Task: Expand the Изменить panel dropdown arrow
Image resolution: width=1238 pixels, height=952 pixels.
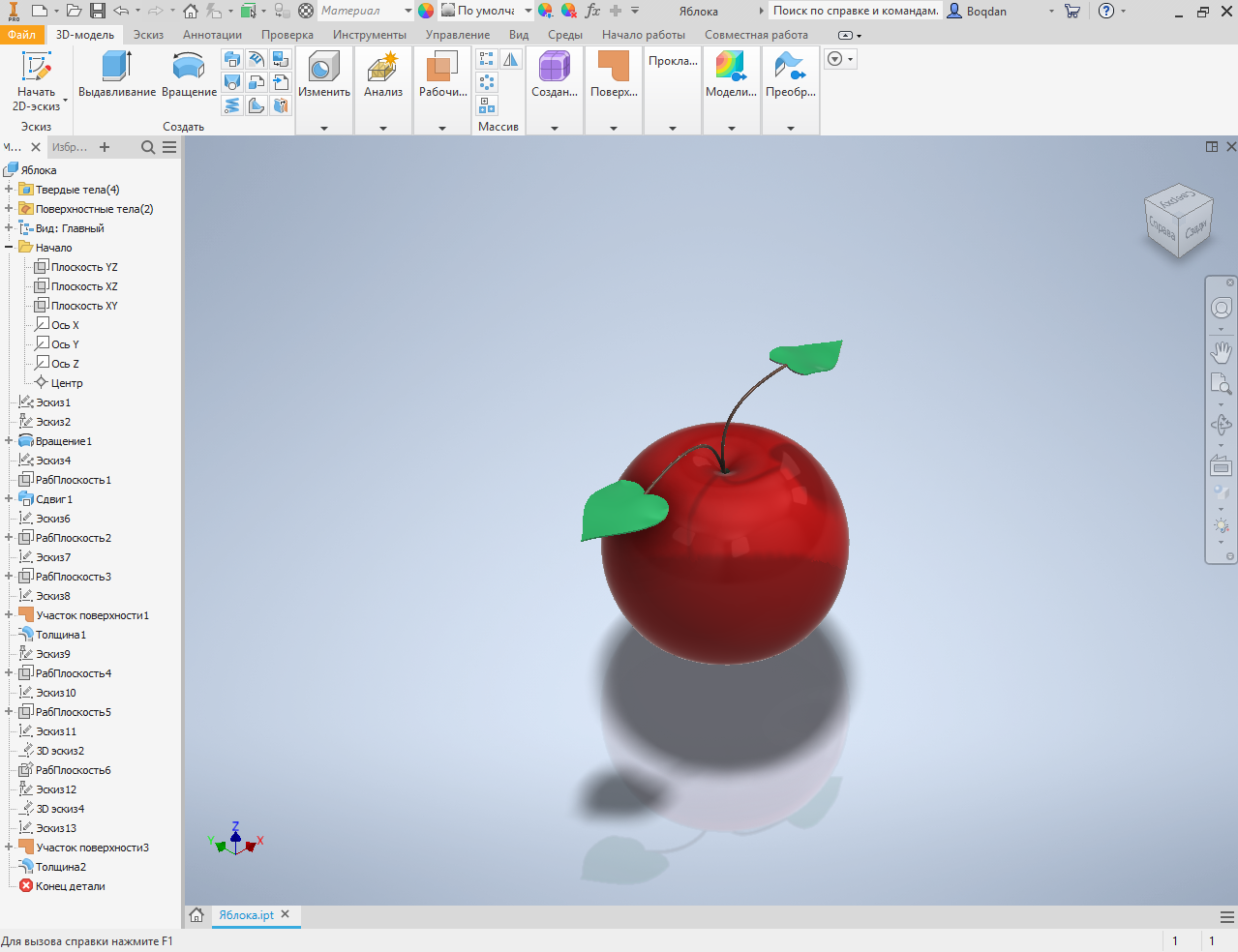Action: pos(324,128)
